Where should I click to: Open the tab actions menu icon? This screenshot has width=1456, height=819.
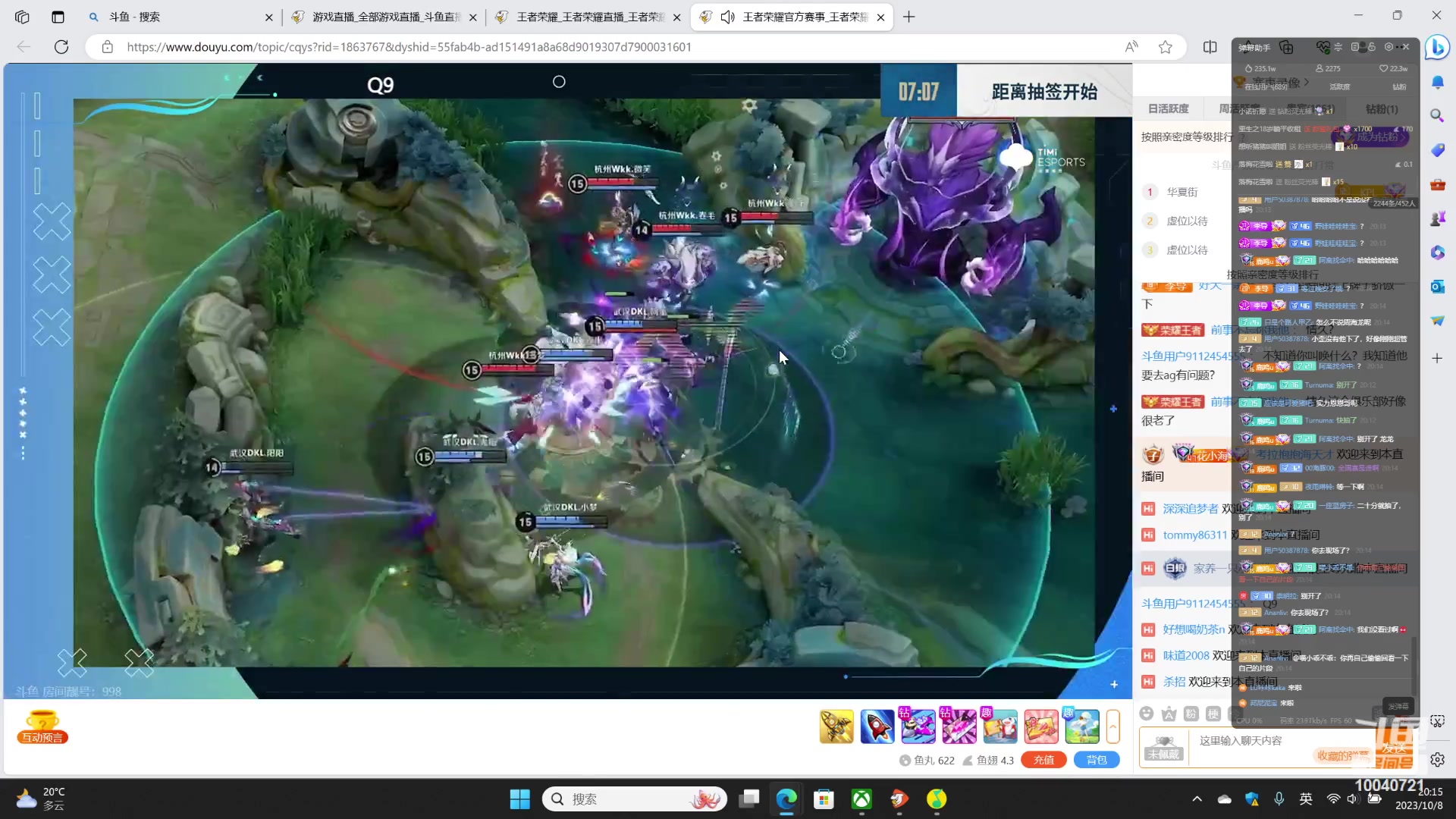pyautogui.click(x=58, y=17)
